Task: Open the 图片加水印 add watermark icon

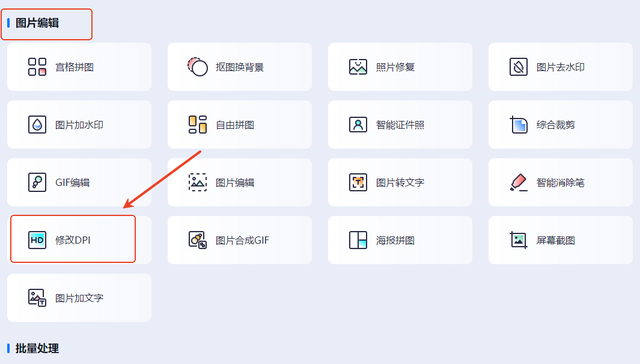Action: click(x=37, y=124)
